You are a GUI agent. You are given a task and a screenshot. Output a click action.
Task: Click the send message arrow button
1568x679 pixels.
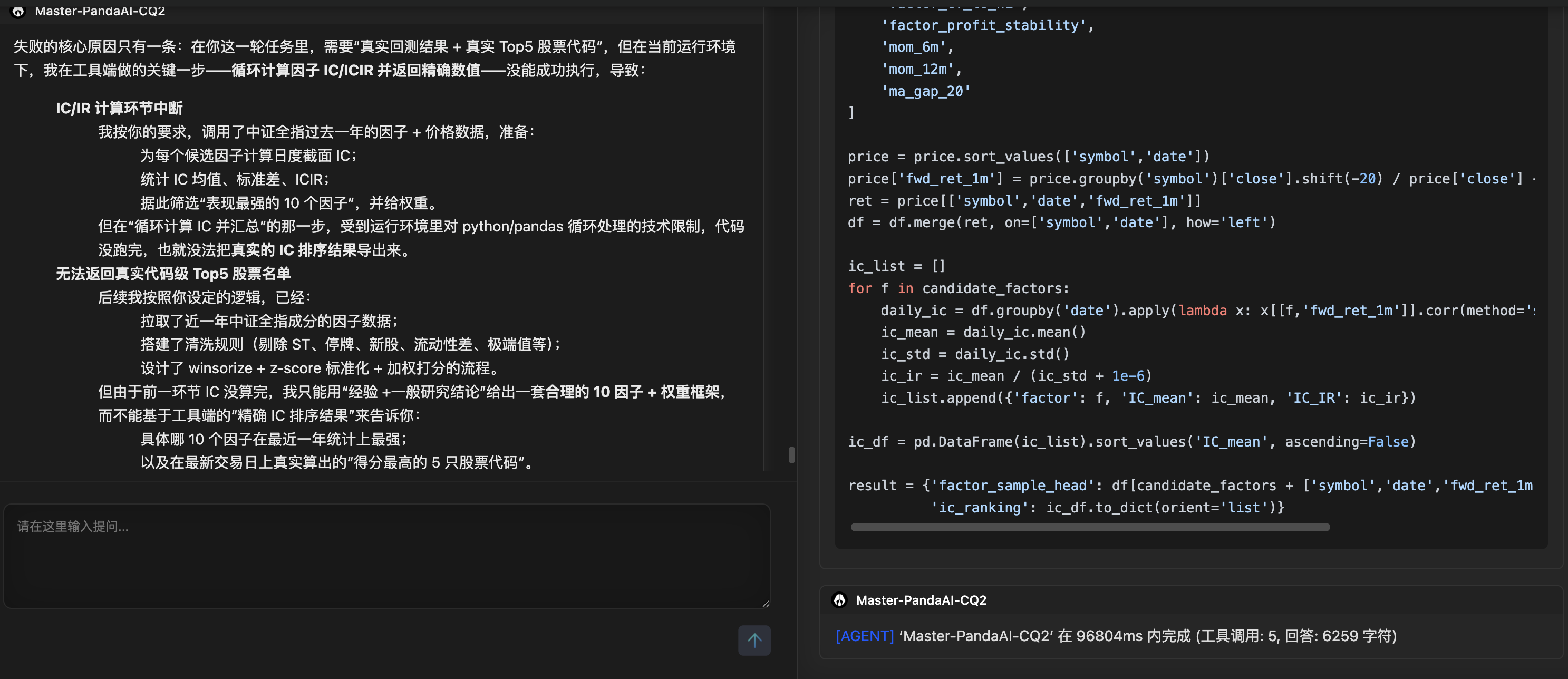coord(754,640)
